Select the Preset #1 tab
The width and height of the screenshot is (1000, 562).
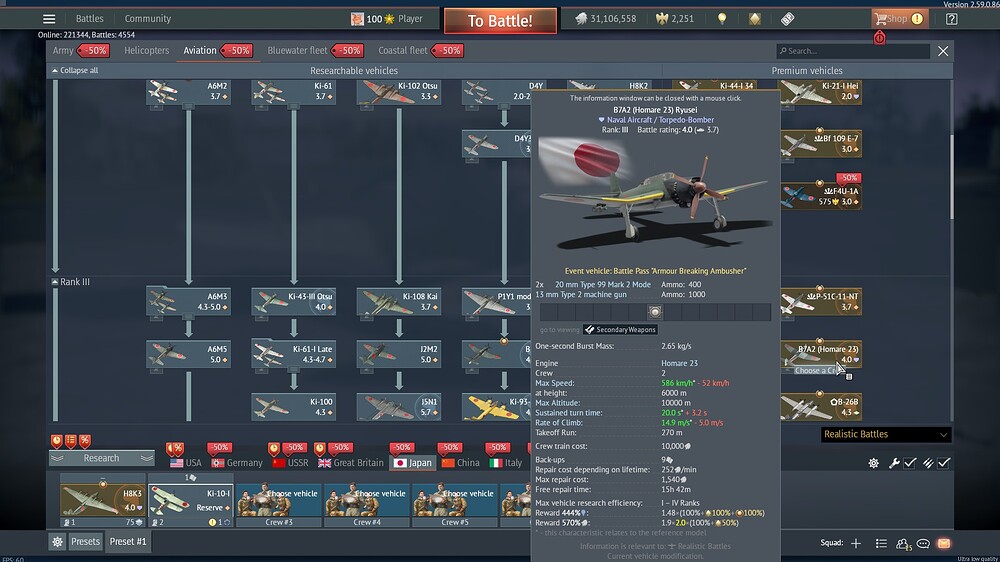pyautogui.click(x=128, y=542)
